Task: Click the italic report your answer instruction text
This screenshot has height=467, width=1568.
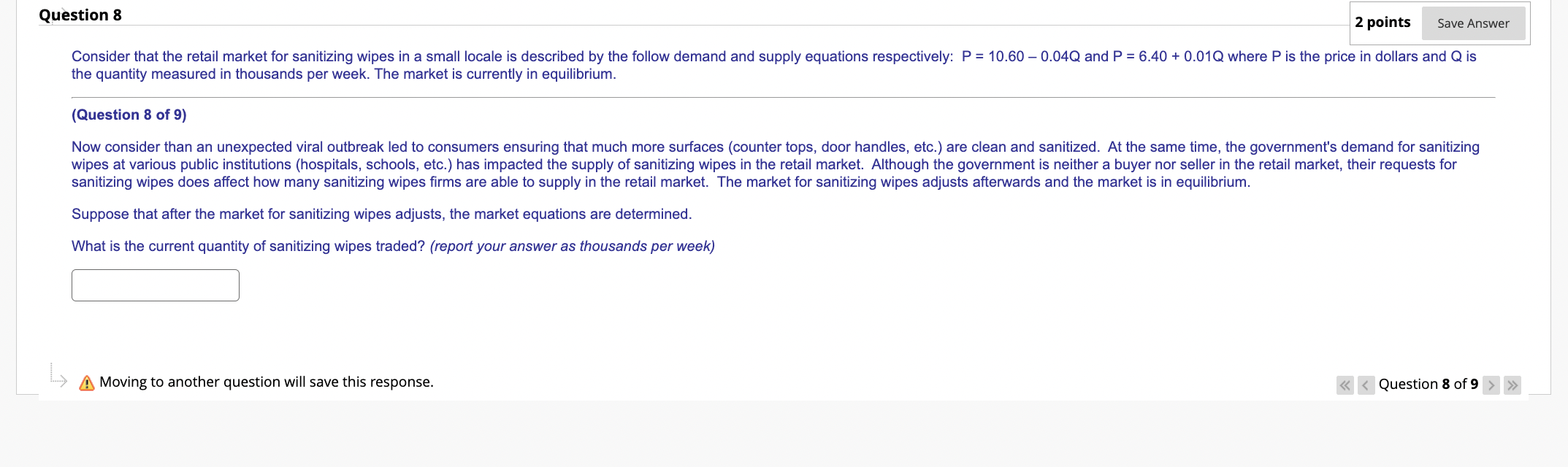Action: 571,246
